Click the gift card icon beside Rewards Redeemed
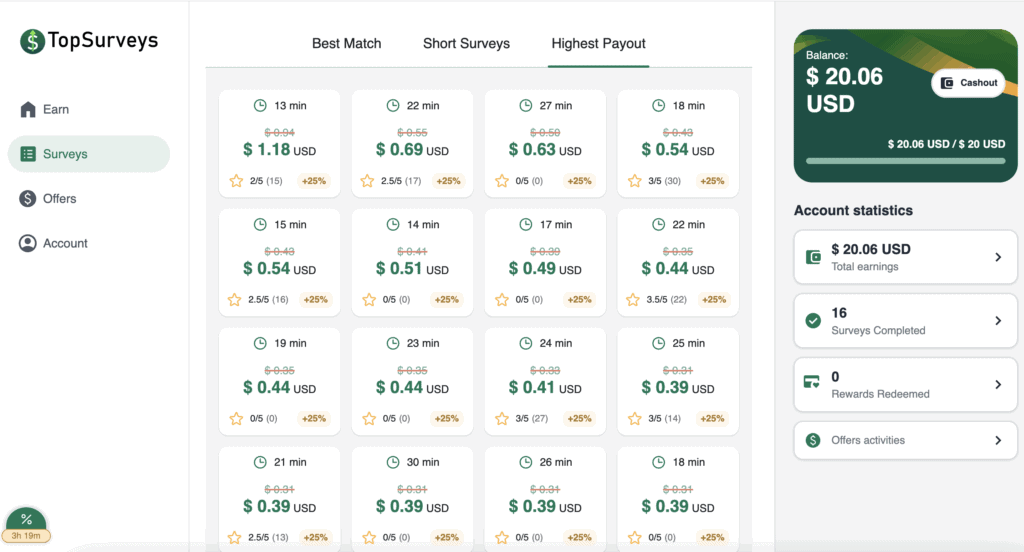The width and height of the screenshot is (1024, 552). [x=813, y=384]
